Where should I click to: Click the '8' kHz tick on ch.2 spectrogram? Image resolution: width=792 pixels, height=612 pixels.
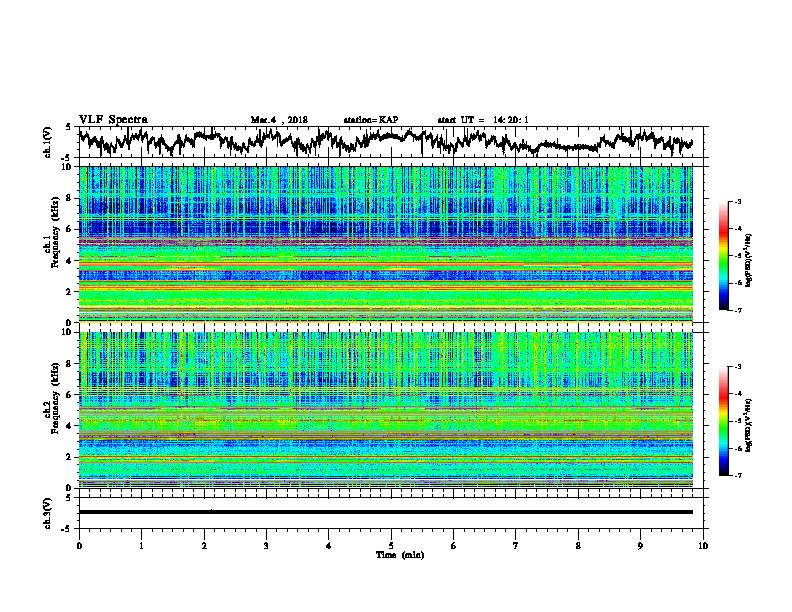coord(70,364)
